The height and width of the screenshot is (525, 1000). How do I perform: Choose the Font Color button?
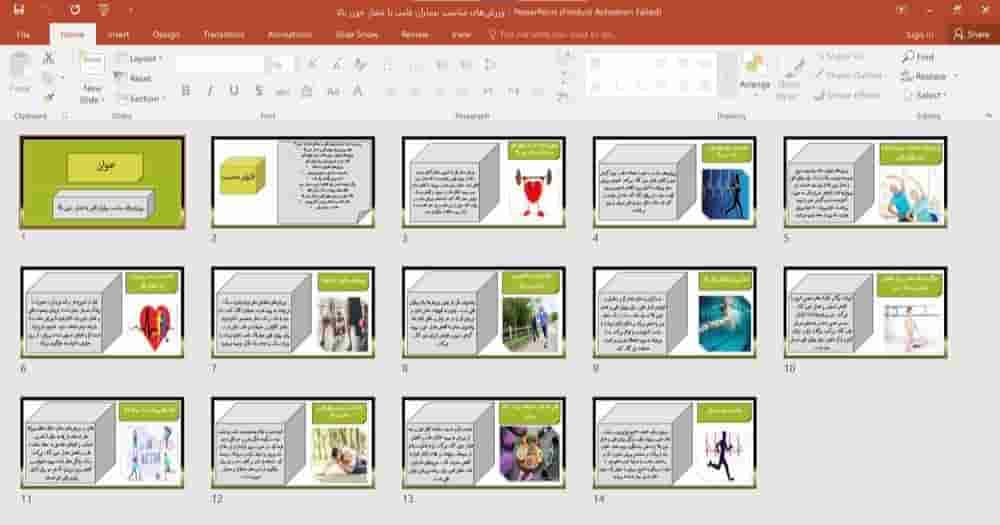click(x=358, y=92)
